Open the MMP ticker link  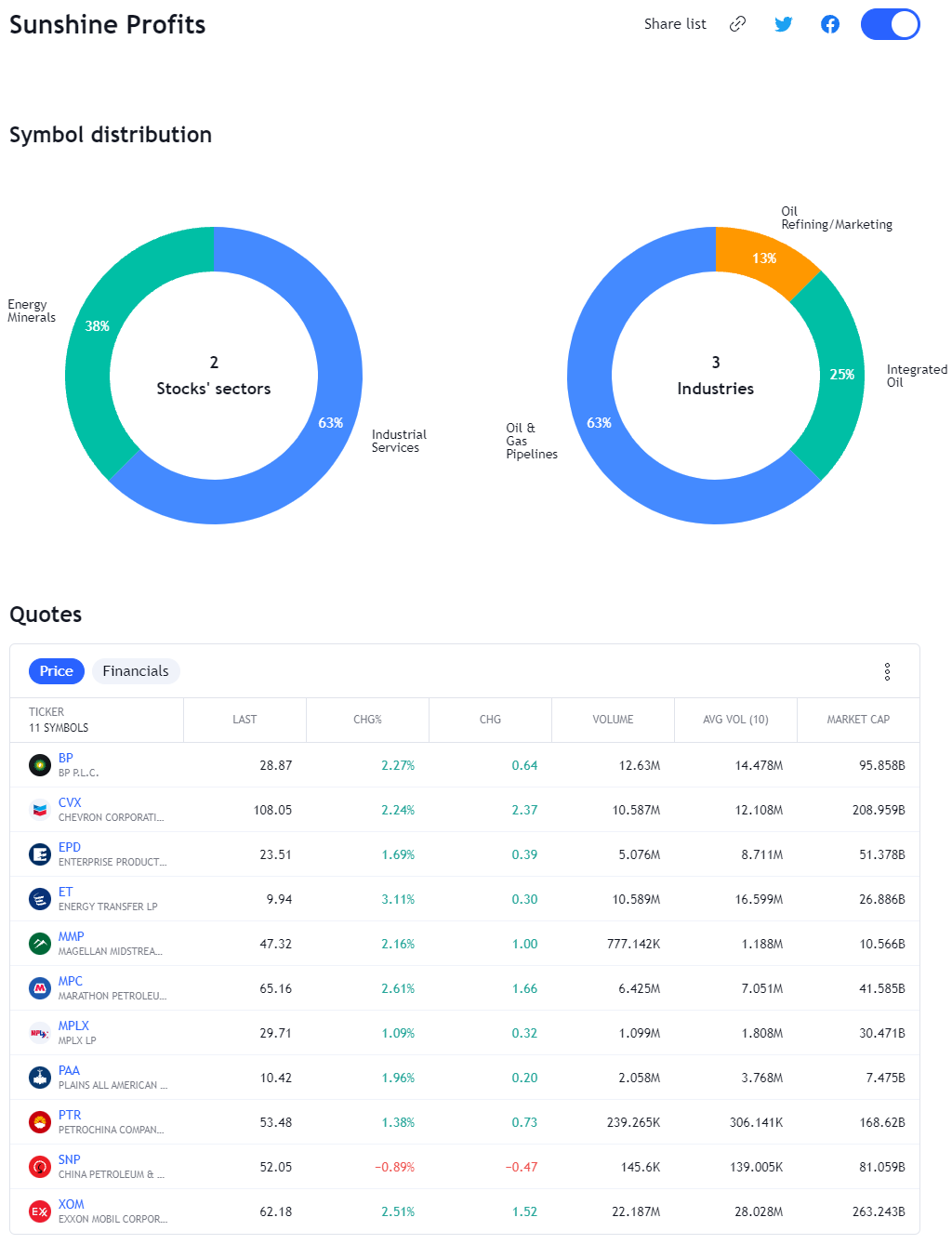(x=72, y=936)
